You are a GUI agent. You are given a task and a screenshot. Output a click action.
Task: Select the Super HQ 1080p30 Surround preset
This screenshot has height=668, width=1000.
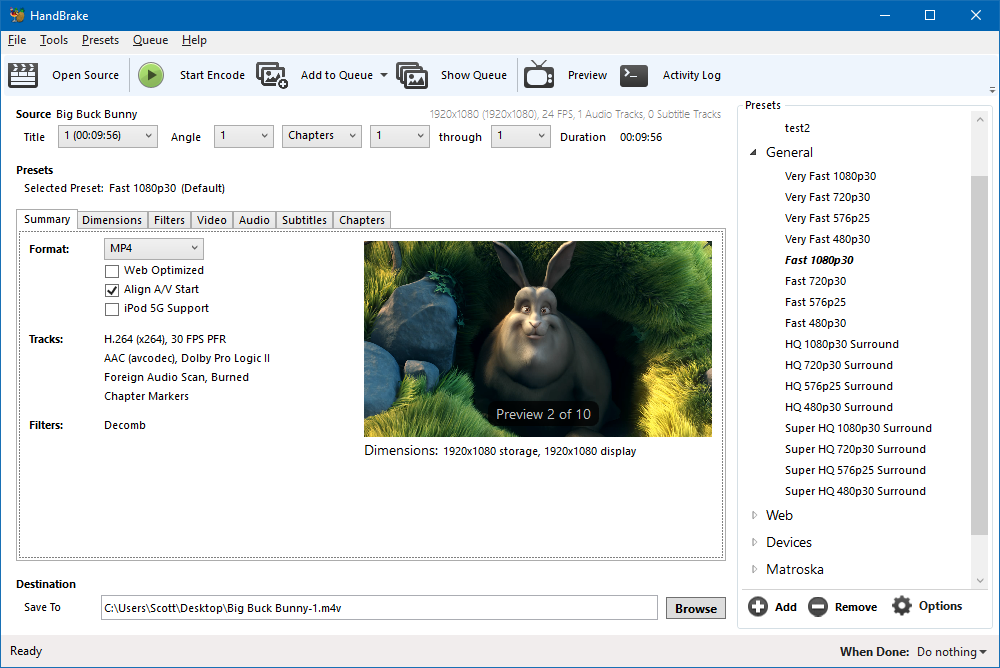pos(858,429)
